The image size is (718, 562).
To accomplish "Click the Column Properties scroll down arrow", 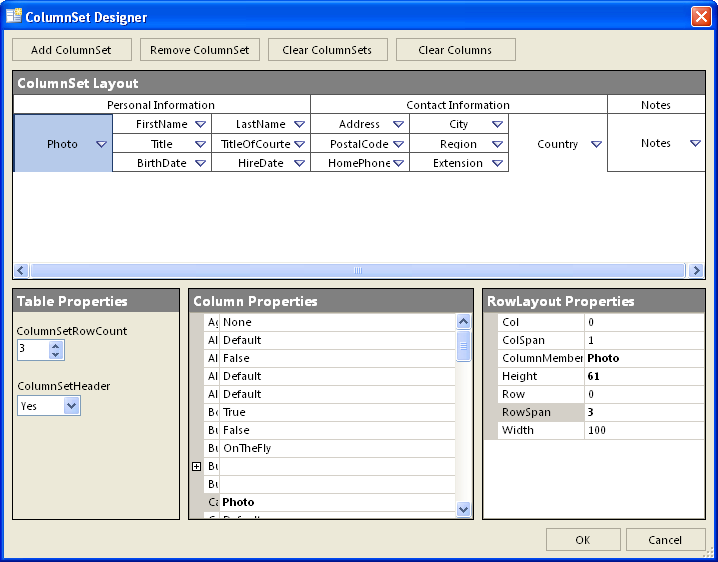I will point(463,509).
